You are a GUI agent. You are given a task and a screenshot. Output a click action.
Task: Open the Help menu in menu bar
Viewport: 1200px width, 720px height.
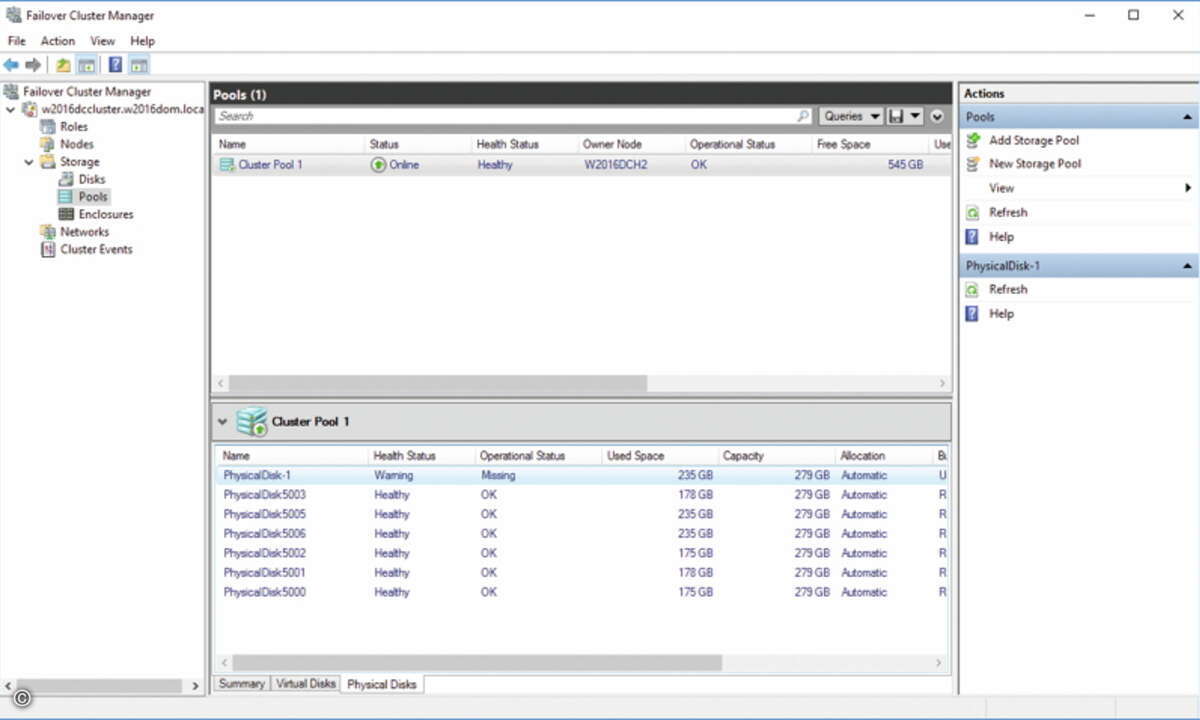tap(142, 41)
